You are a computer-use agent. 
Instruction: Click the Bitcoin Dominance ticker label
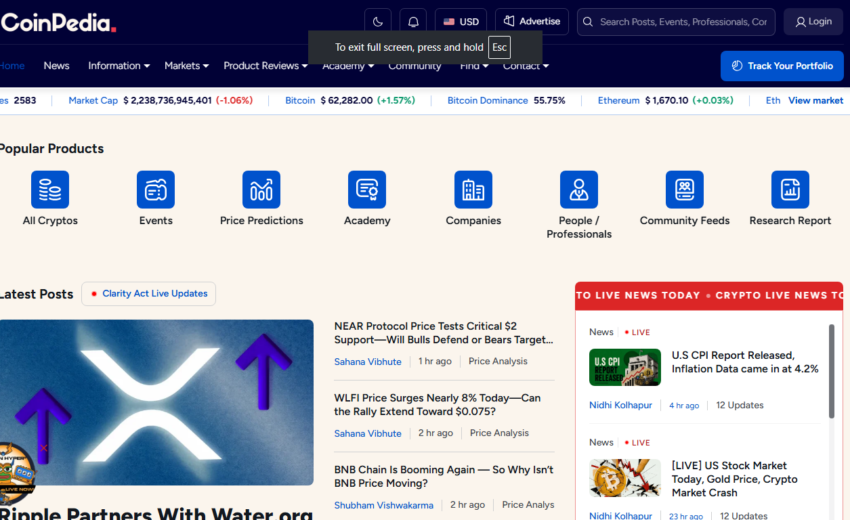point(487,100)
